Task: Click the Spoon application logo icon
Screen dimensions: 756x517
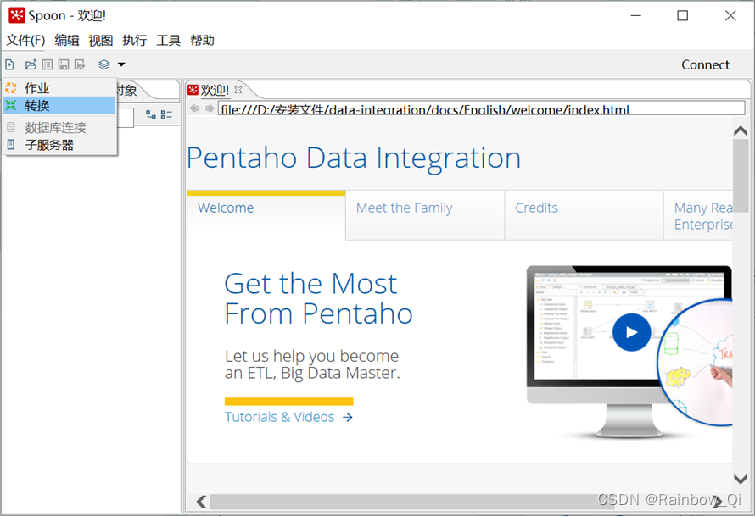Action: click(x=16, y=15)
